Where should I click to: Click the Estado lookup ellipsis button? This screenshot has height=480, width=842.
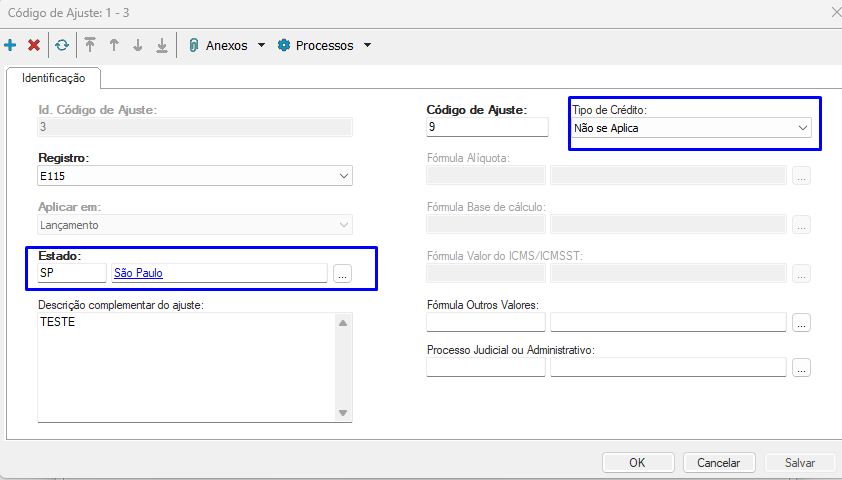342,273
